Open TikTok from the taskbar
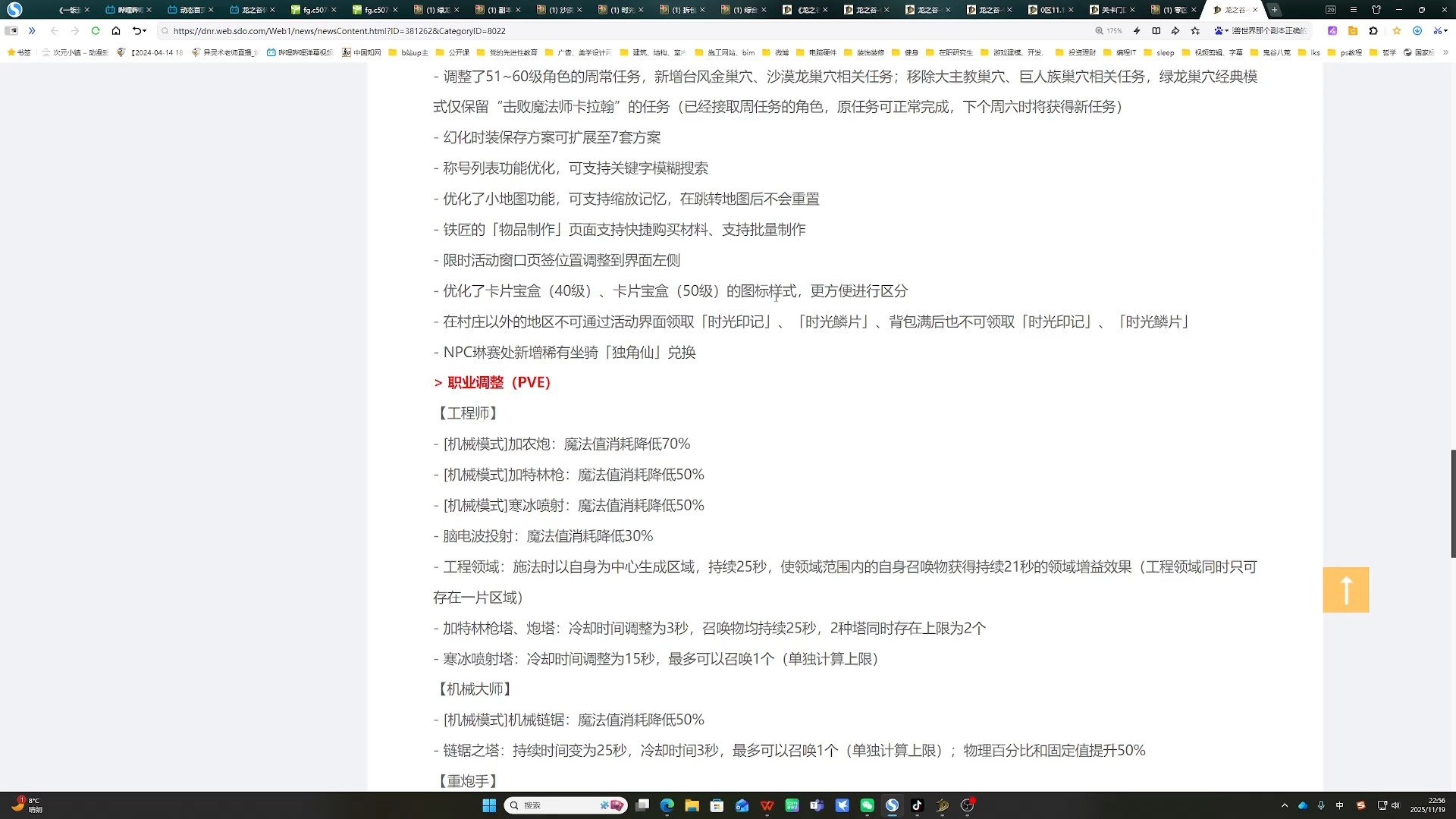Image resolution: width=1456 pixels, height=819 pixels. pyautogui.click(x=917, y=805)
